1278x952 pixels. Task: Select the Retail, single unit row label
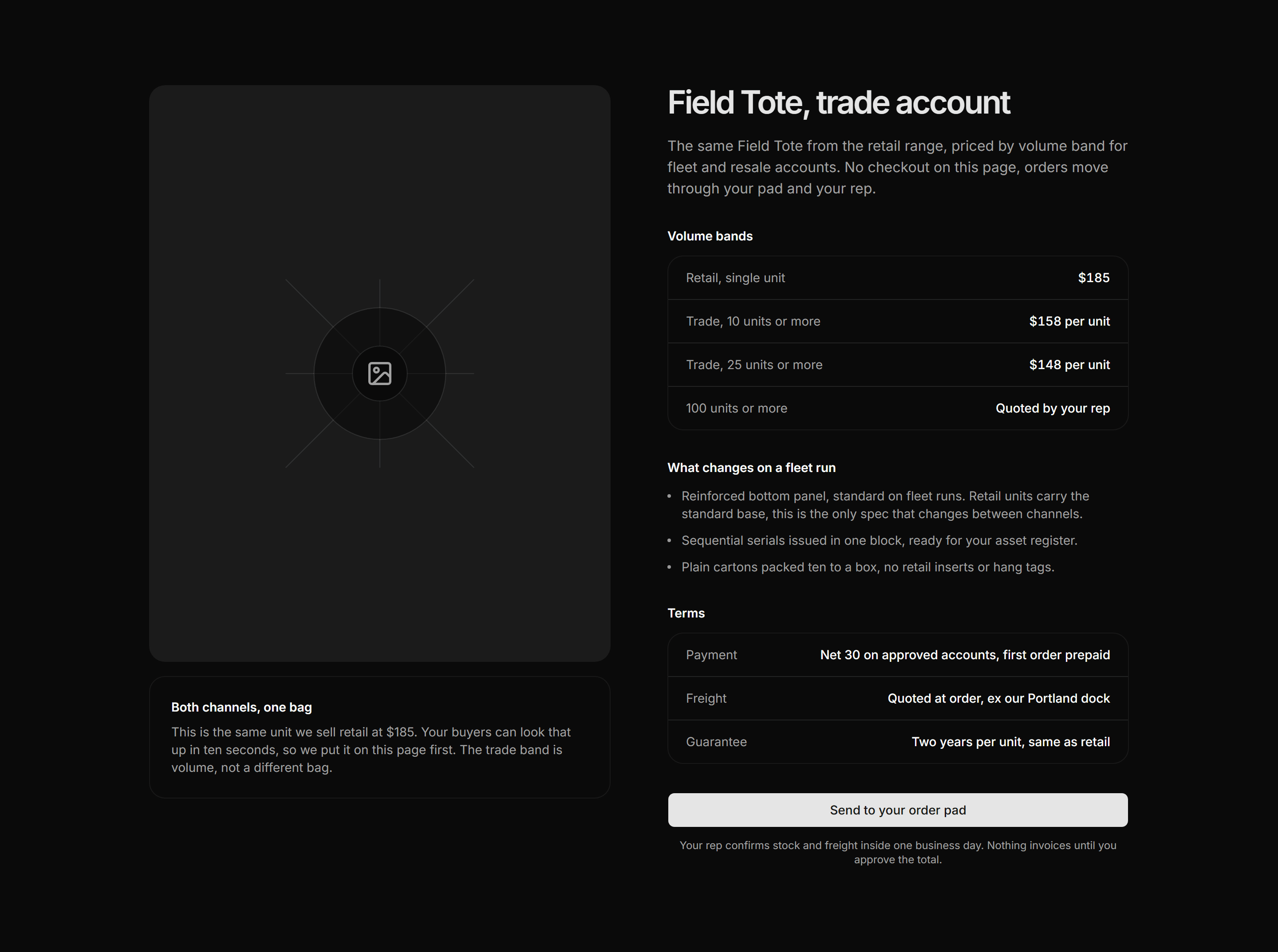click(735, 278)
